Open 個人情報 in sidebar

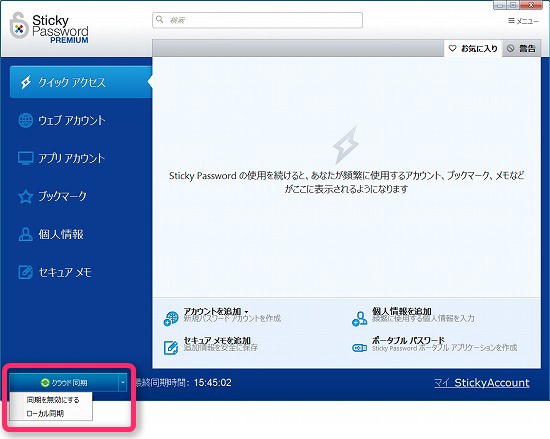(x=61, y=234)
